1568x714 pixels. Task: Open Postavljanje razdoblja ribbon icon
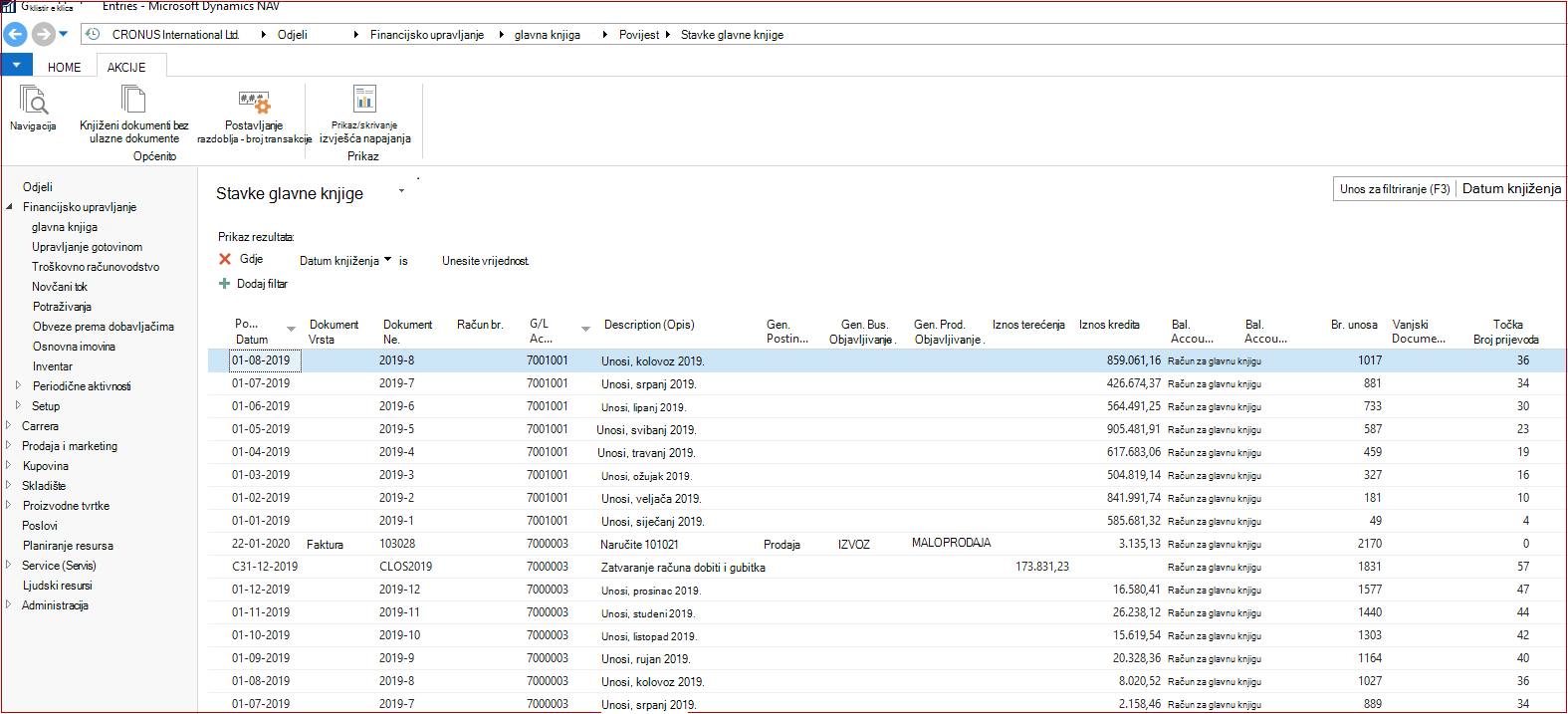[254, 102]
